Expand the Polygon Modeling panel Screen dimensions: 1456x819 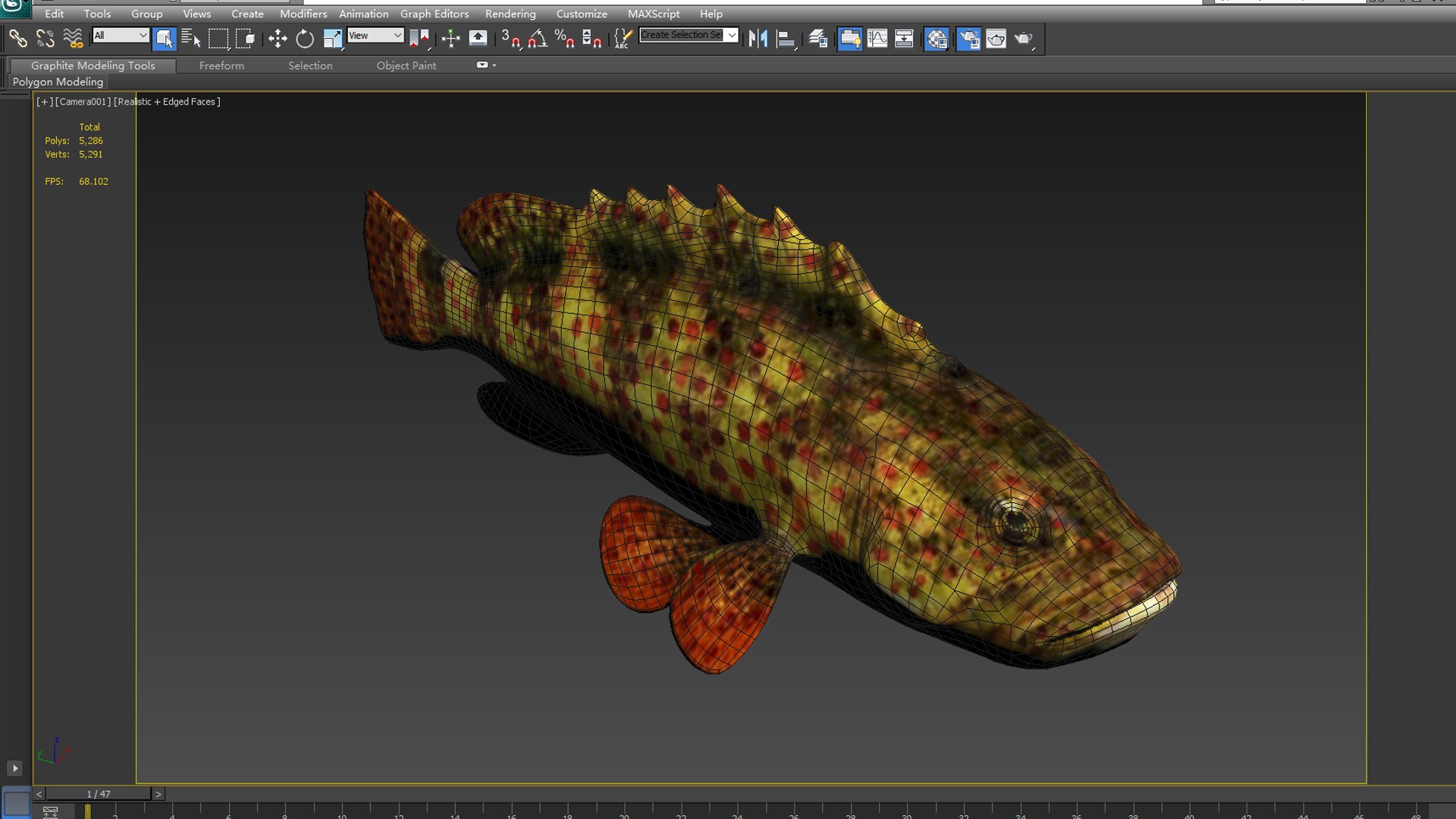tap(58, 82)
